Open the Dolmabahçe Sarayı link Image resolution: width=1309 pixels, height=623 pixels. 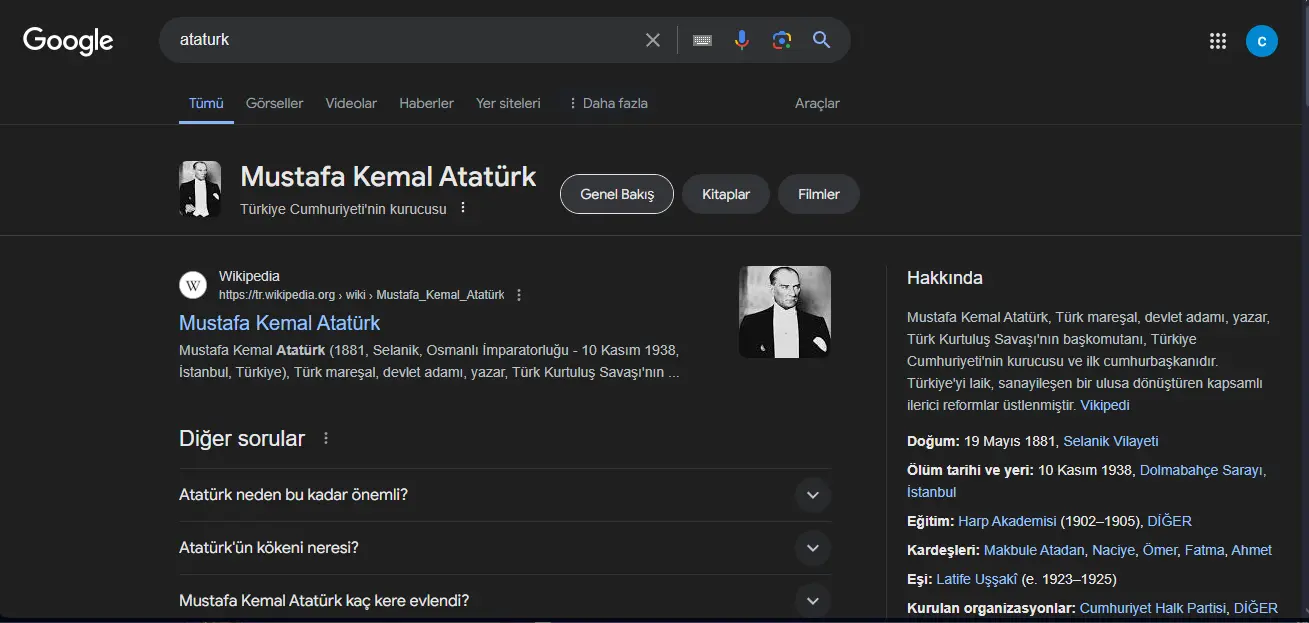click(x=1202, y=470)
